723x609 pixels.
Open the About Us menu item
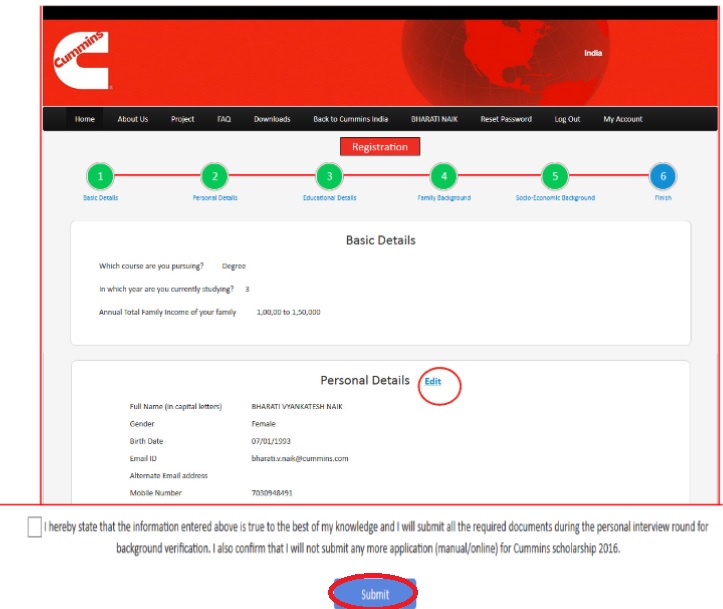coord(133,119)
